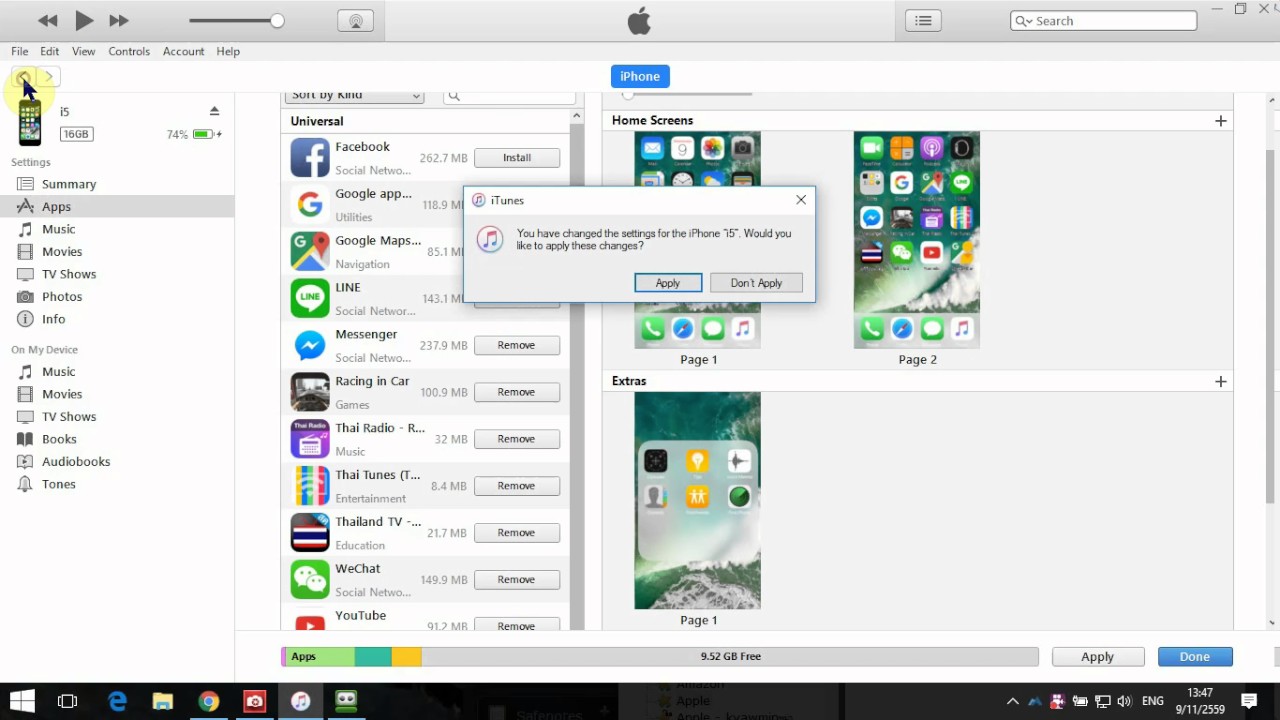Open the File menu
Image resolution: width=1280 pixels, height=720 pixels.
pos(20,51)
